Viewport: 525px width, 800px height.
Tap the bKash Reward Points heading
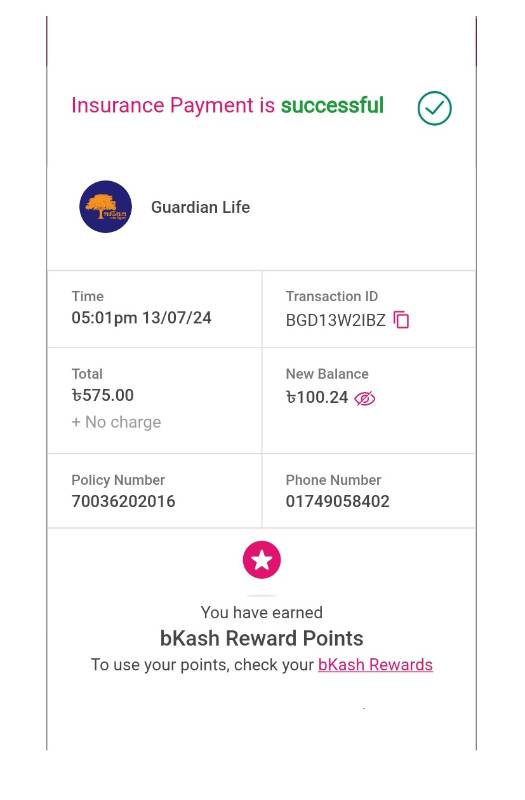point(262,638)
